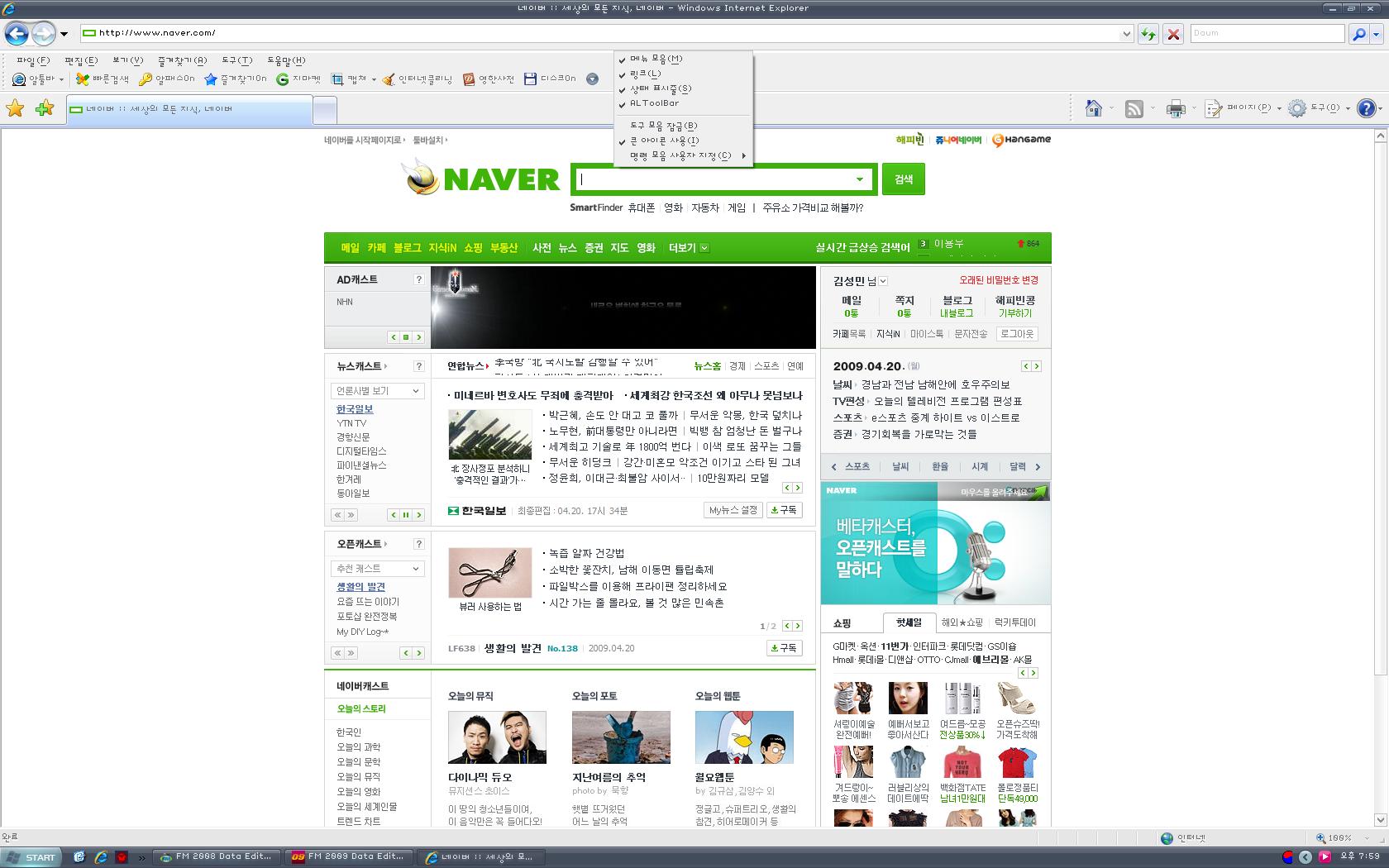The width and height of the screenshot is (1389, 868).
Task: Click the Print printer icon
Action: 1175,108
